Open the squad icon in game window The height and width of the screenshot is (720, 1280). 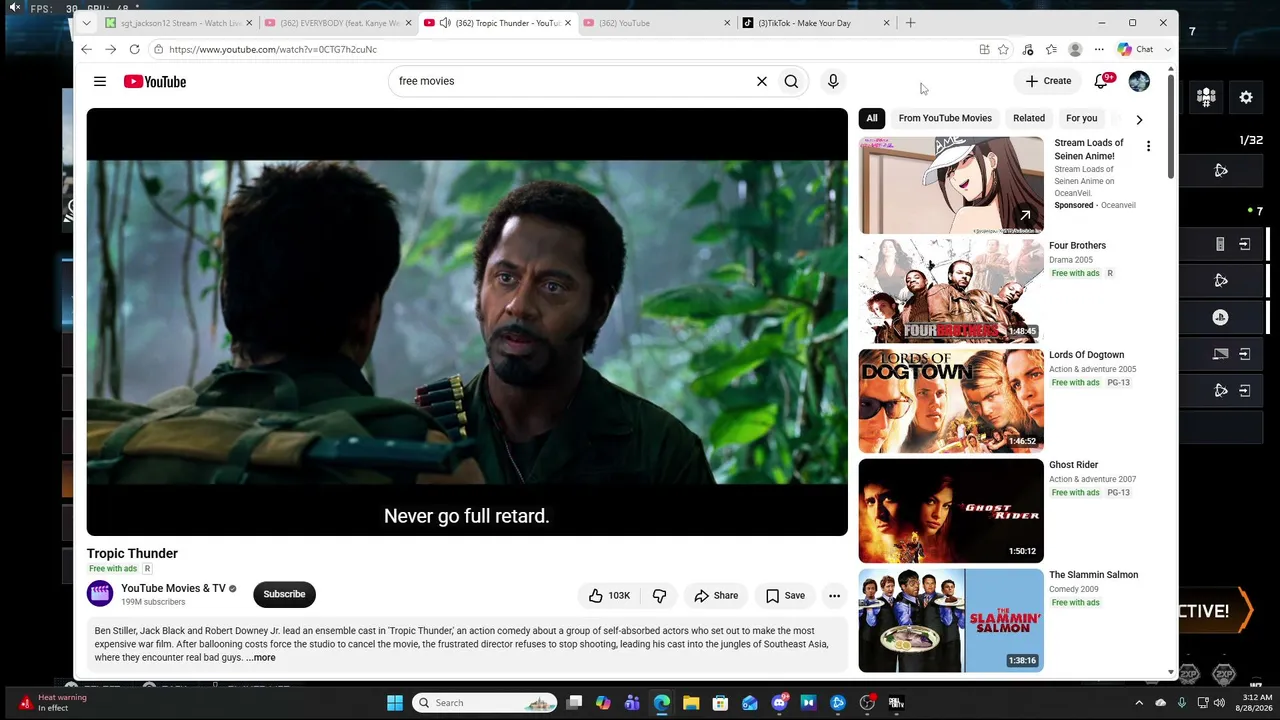(1206, 97)
